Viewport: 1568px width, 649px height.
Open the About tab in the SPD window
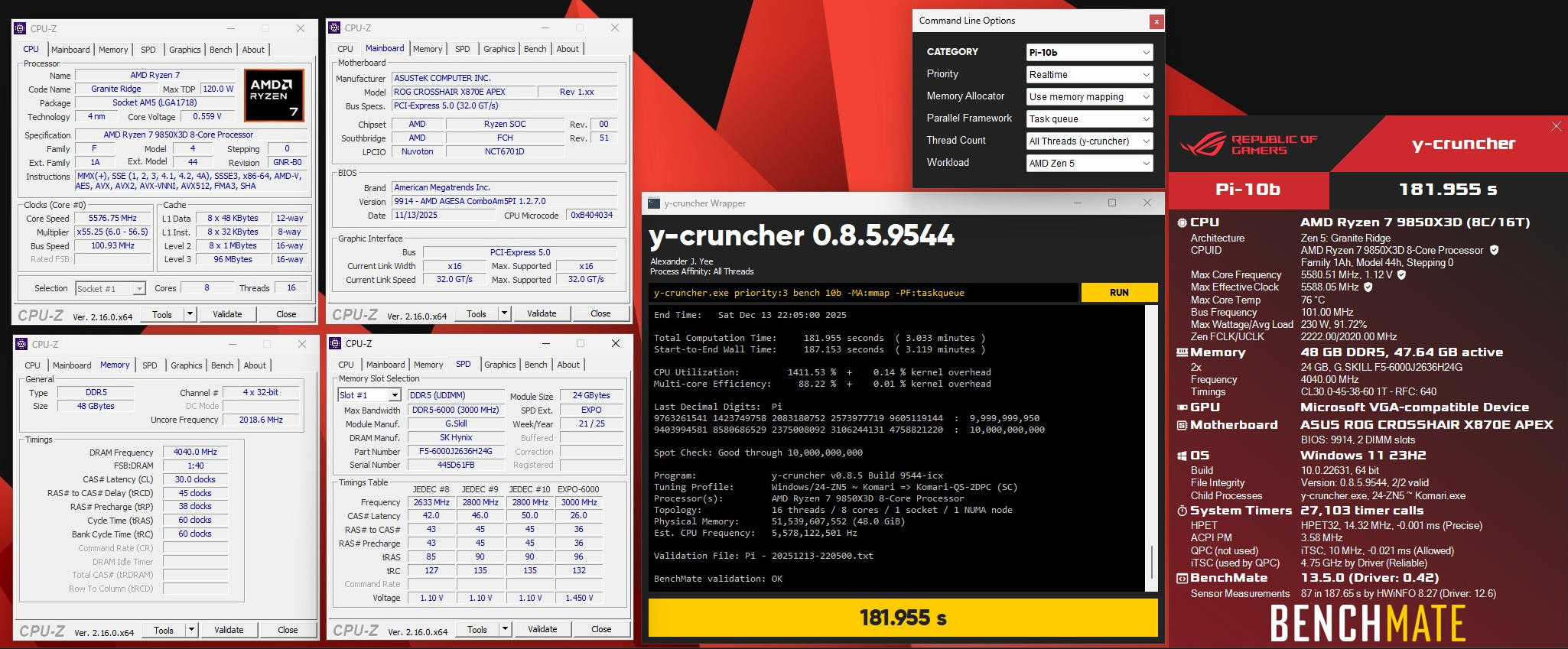568,365
